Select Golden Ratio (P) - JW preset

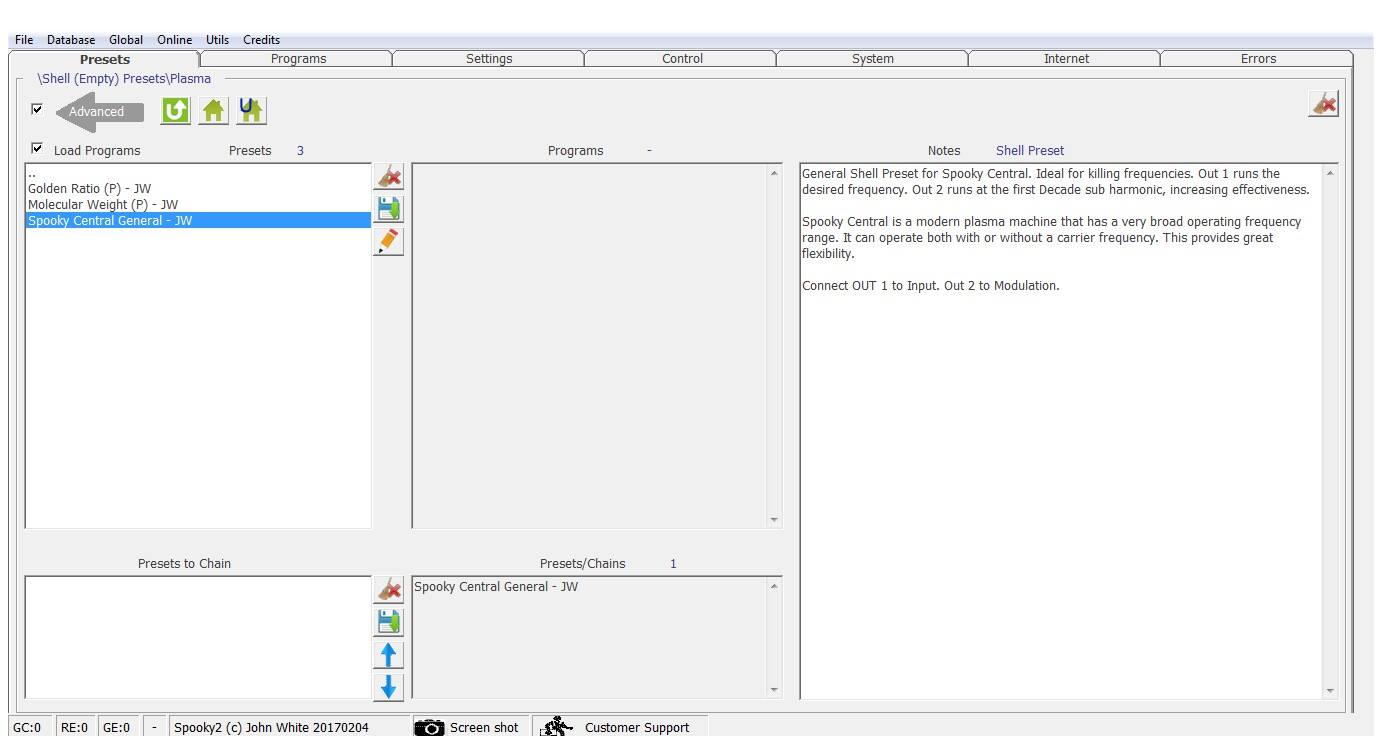(x=198, y=188)
